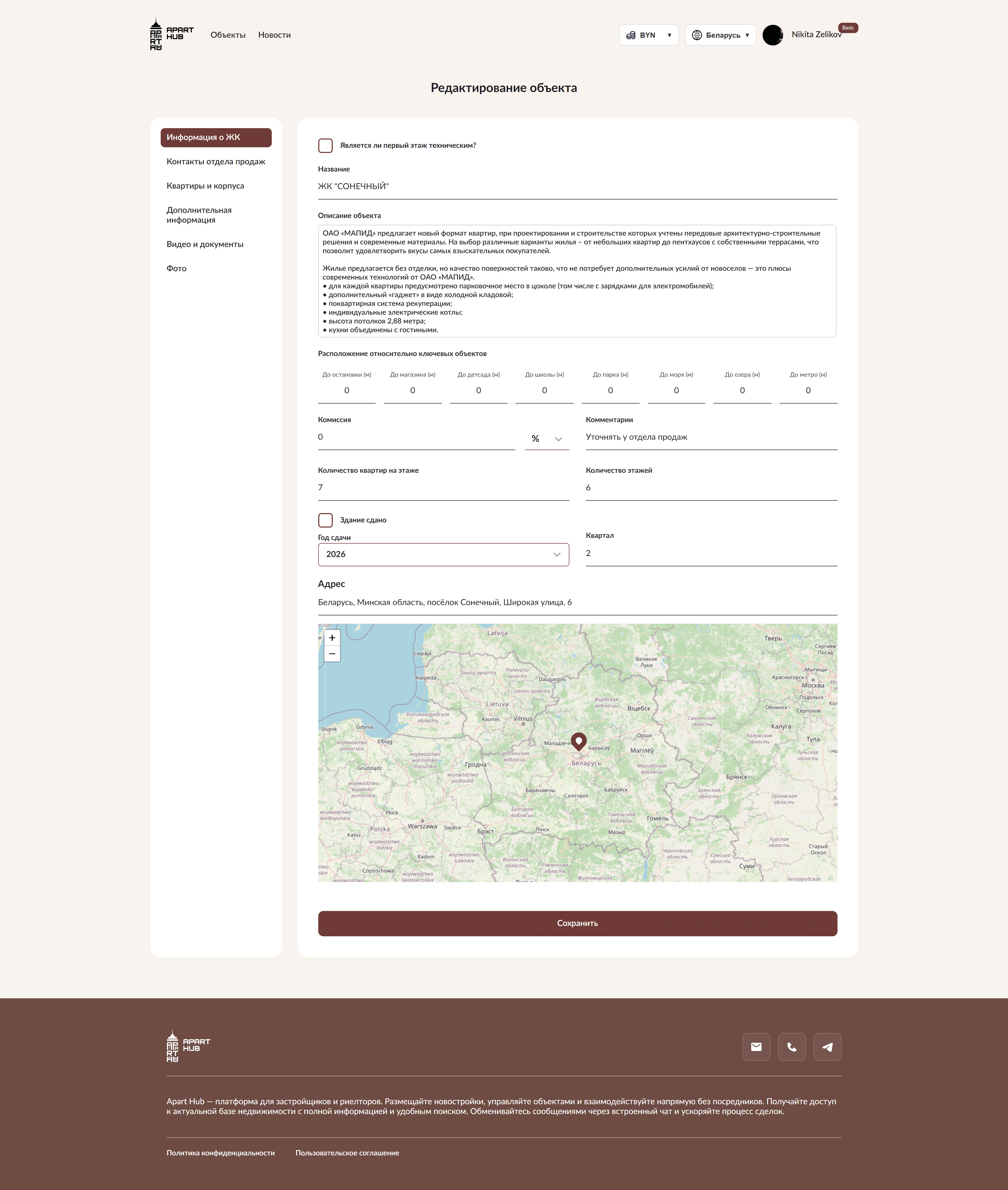Zoom in the map with plus button
The width and height of the screenshot is (1008, 1190).
pyautogui.click(x=332, y=637)
